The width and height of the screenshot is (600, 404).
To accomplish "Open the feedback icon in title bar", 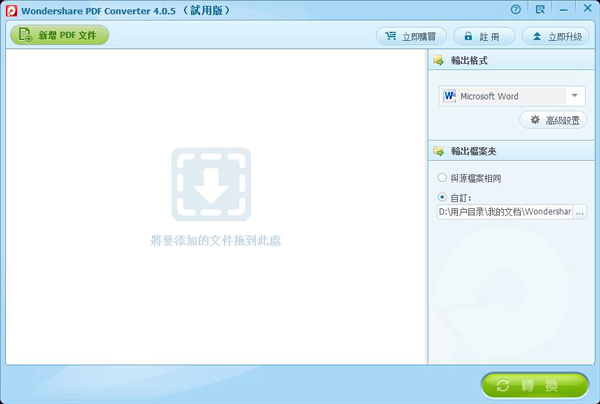I will pyautogui.click(x=540, y=10).
